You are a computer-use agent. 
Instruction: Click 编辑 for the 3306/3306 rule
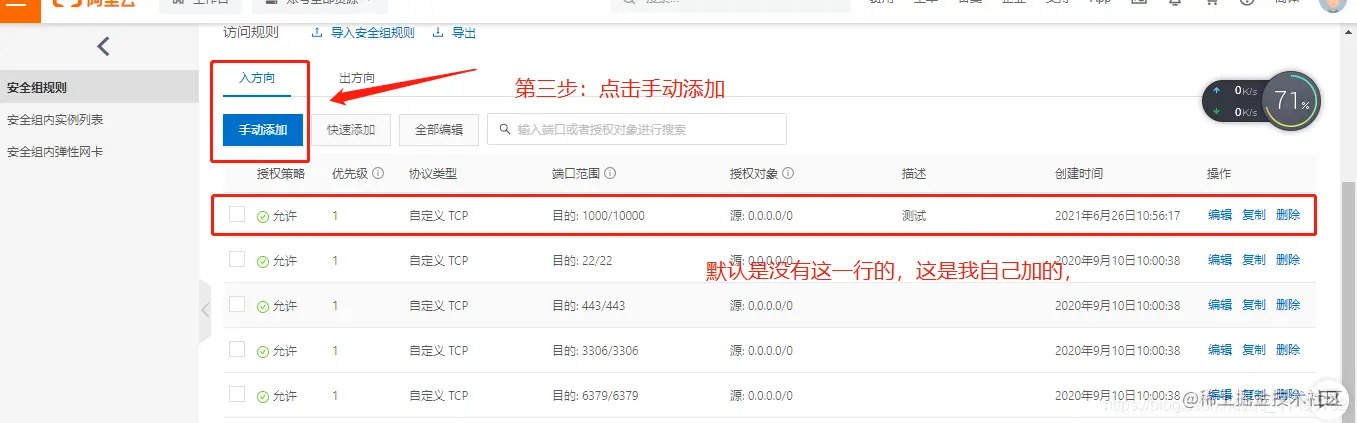1220,350
